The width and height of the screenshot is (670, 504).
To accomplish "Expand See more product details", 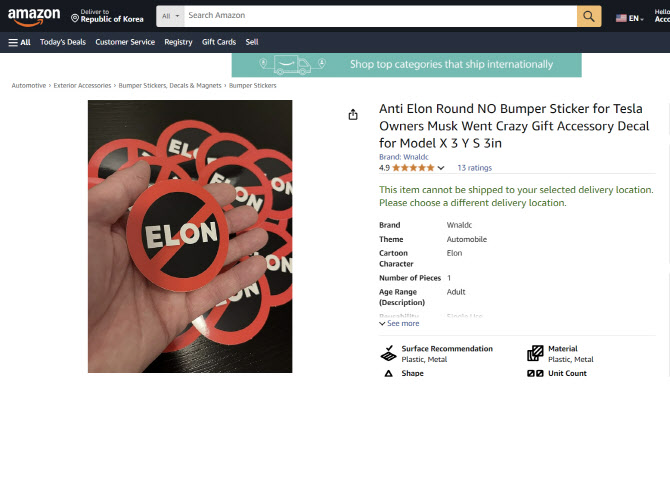I will pyautogui.click(x=399, y=323).
